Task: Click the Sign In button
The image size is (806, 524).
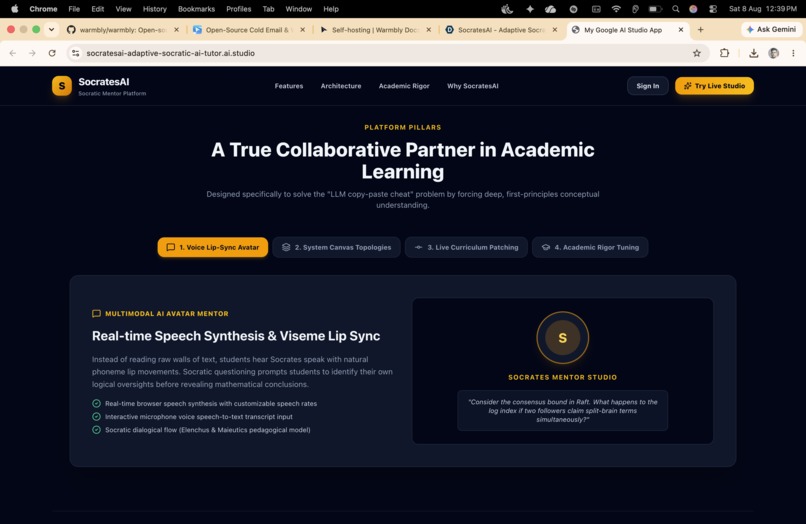Action: click(x=647, y=86)
